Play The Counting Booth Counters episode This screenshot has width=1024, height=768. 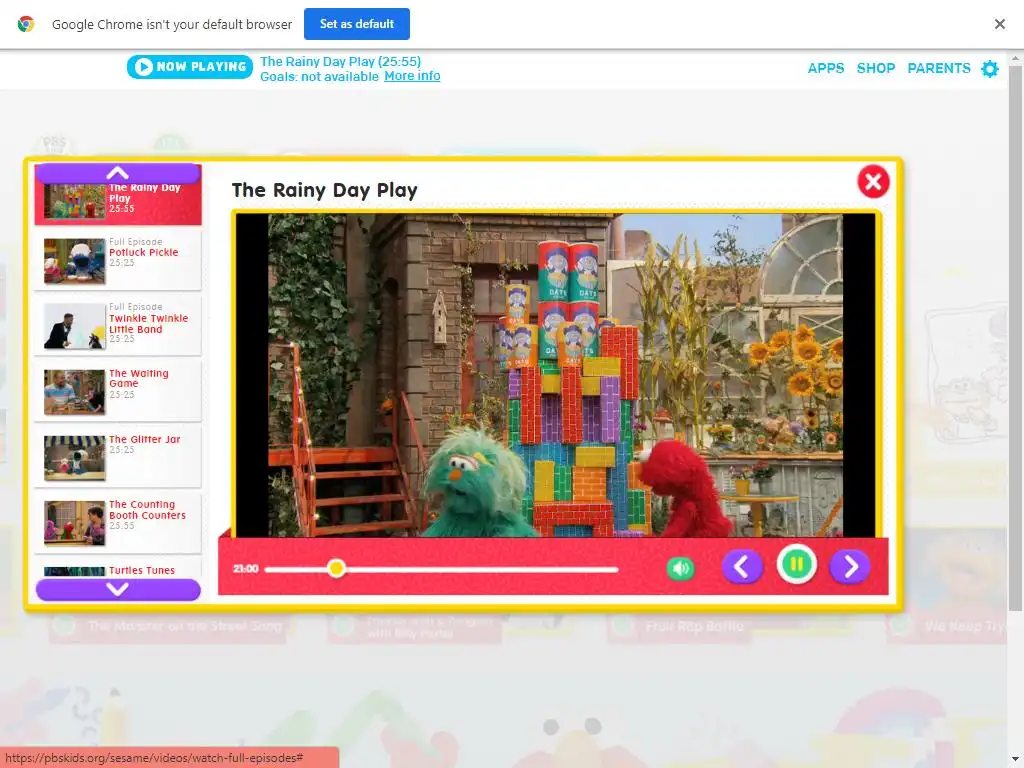118,522
